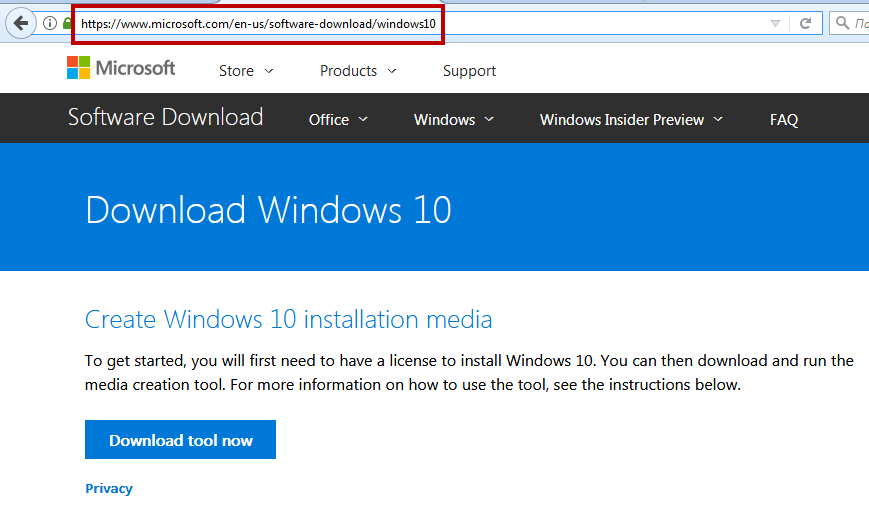Open the FAQ menu item
This screenshot has width=869, height=524.
784,120
